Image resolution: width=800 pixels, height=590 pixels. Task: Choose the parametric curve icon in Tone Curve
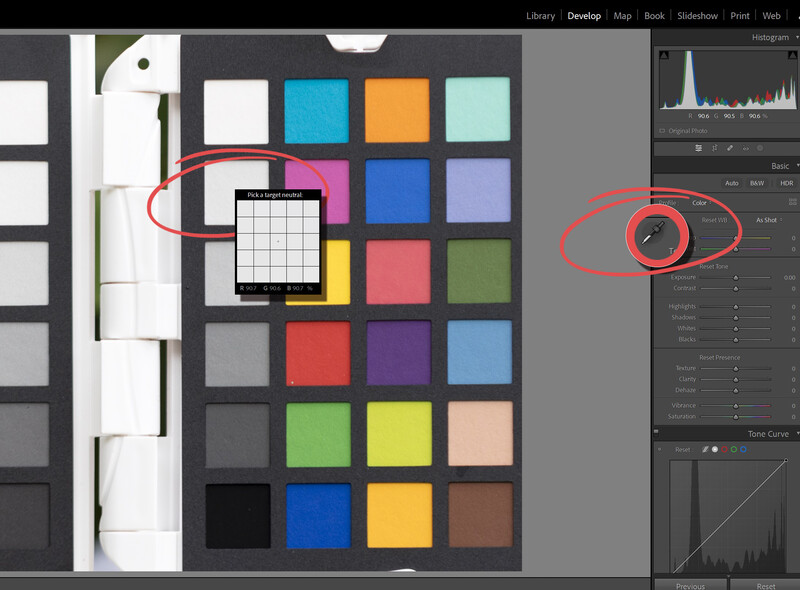[705, 449]
